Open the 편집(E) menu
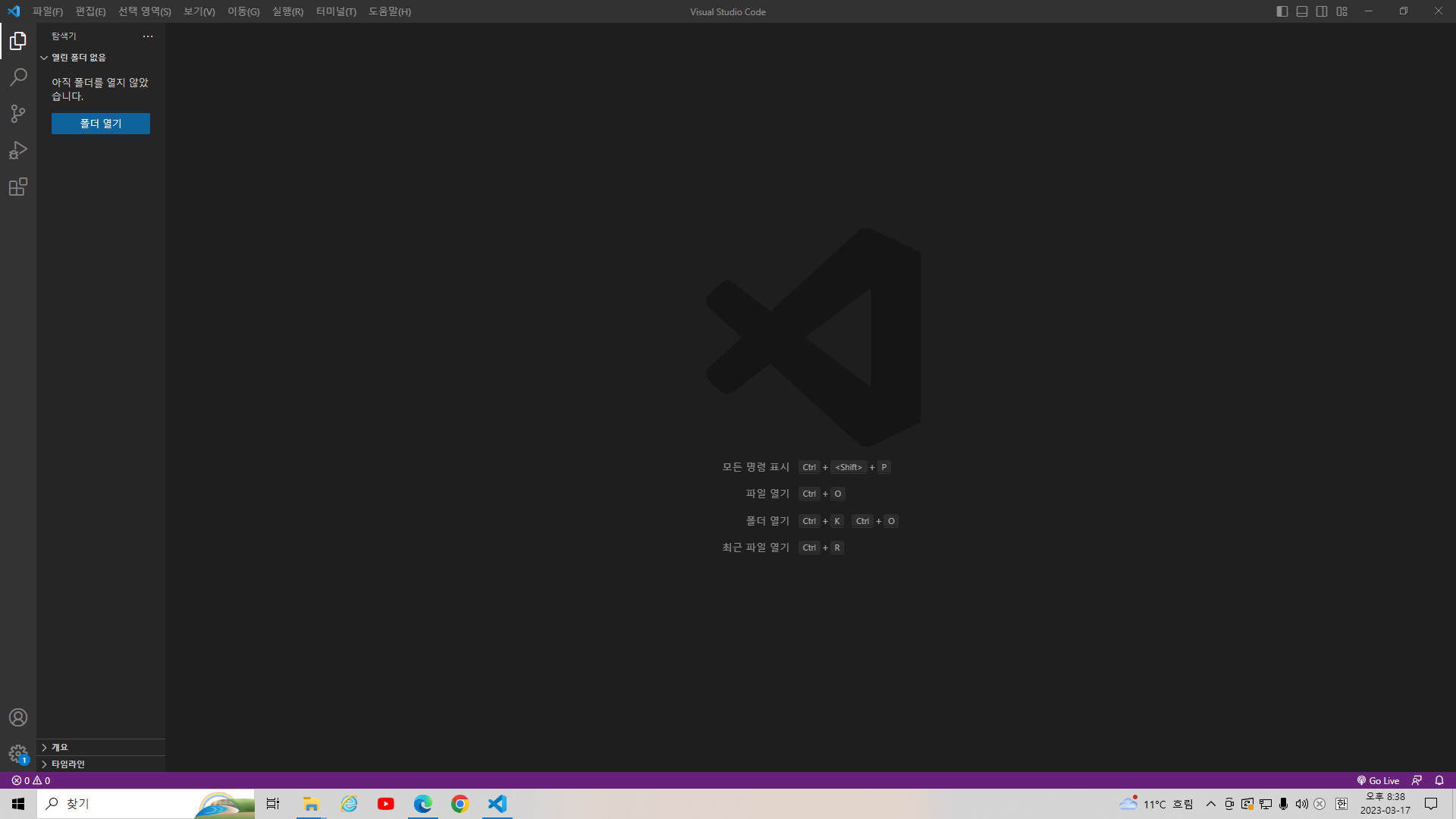The width and height of the screenshot is (1456, 819). [90, 11]
